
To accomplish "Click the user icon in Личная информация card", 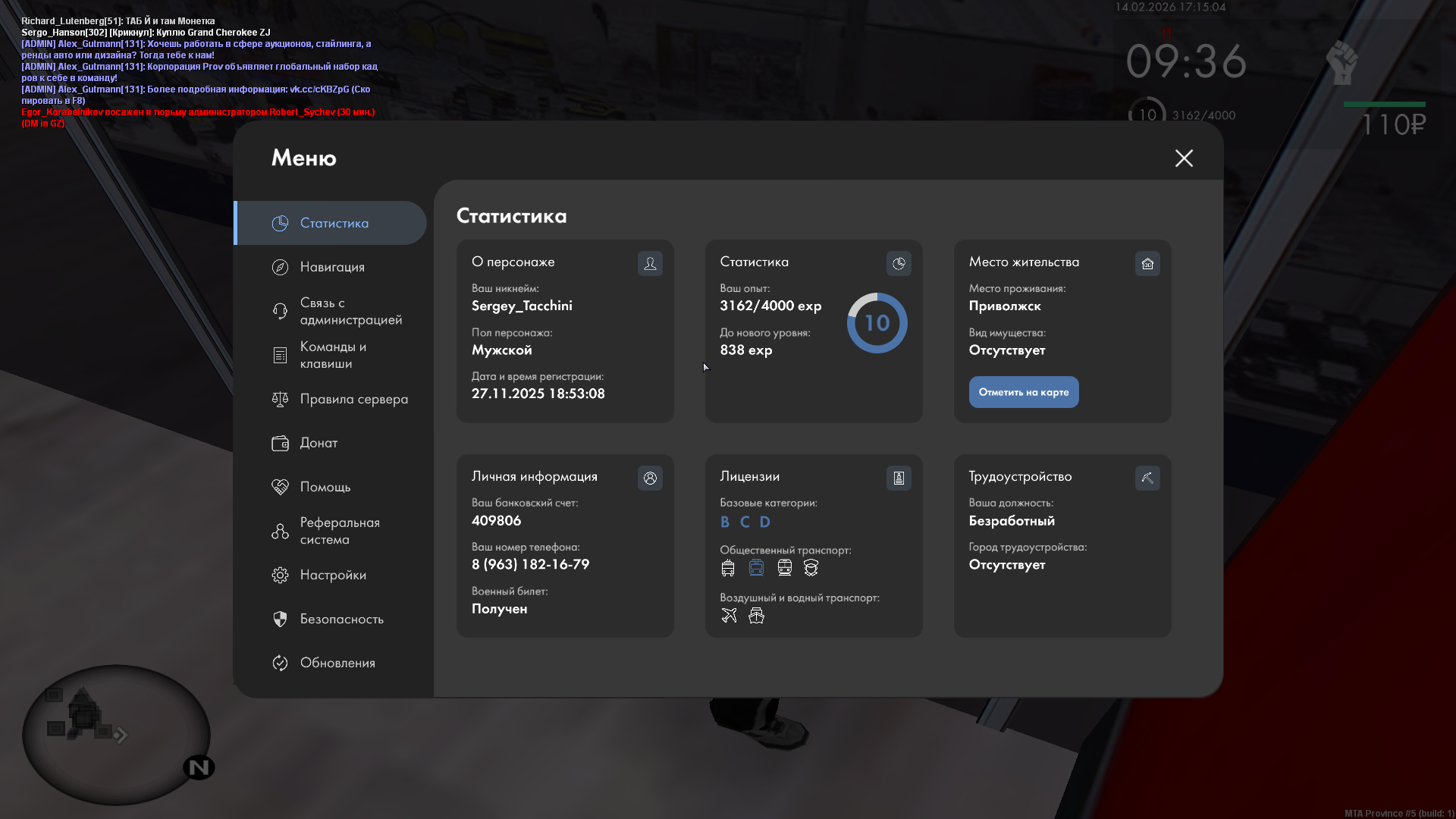I will pyautogui.click(x=650, y=478).
